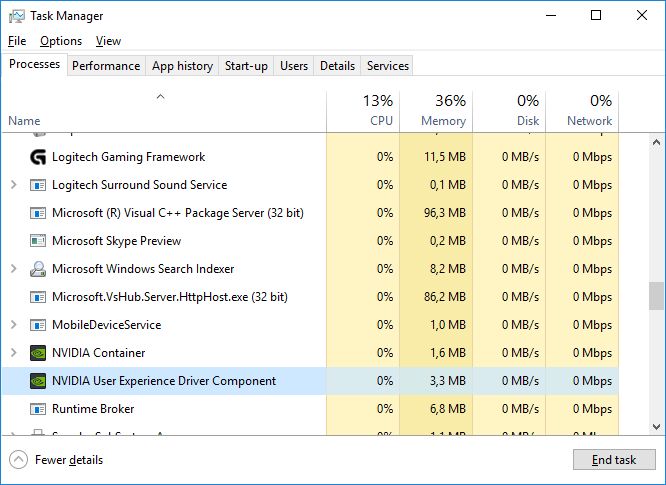
Task: Click the vertical scrollbar thumb
Action: coord(656,296)
